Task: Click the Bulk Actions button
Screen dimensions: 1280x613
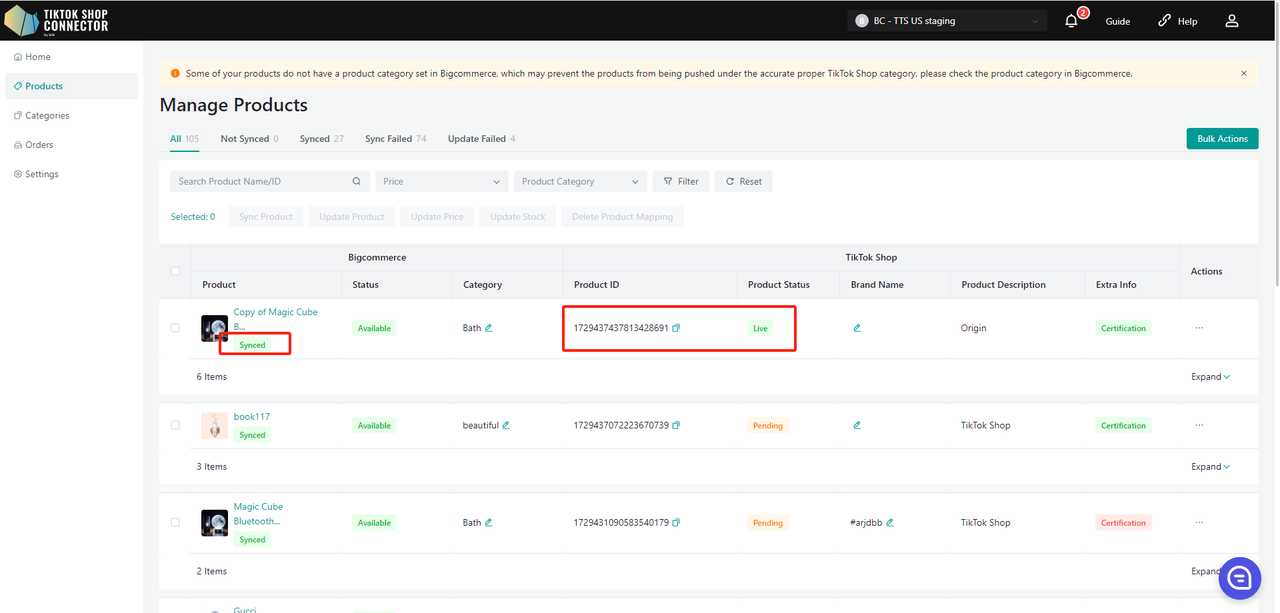Action: pos(1222,139)
